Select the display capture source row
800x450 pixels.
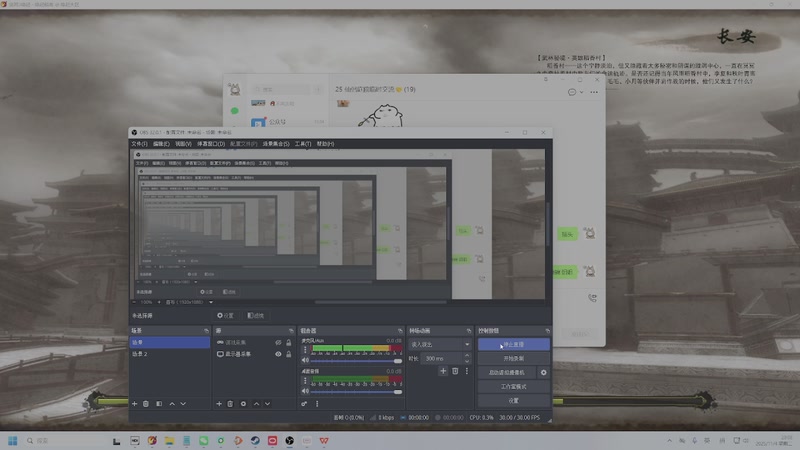click(254, 354)
